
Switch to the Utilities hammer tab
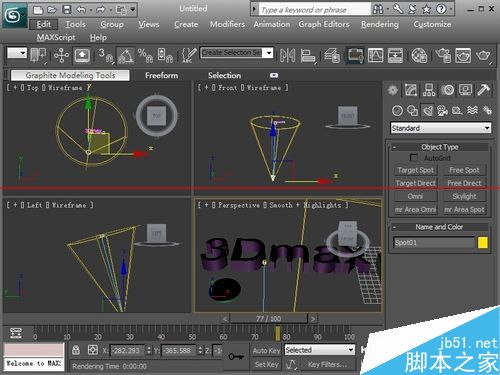pos(483,90)
